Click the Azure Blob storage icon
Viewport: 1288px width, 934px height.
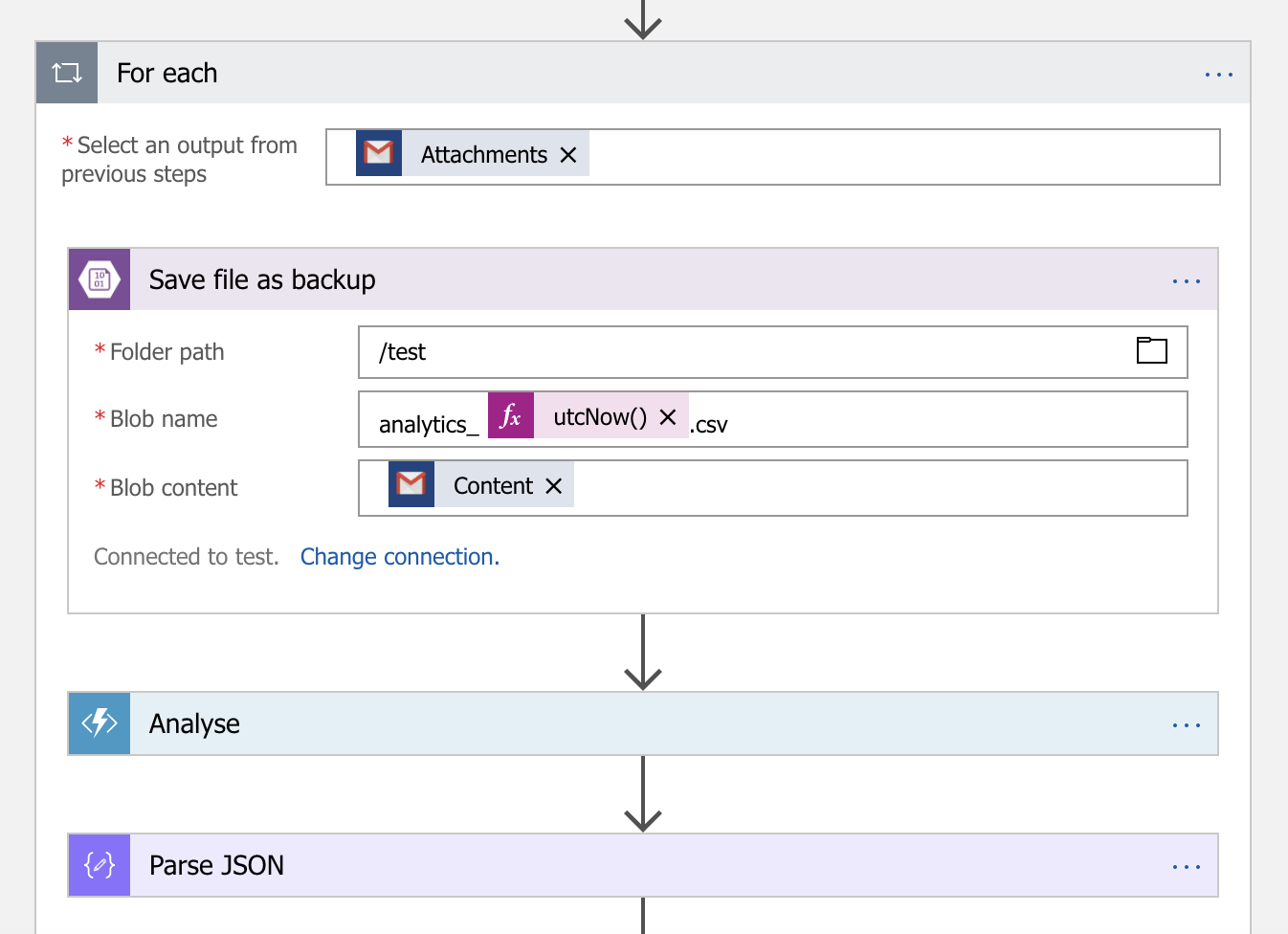[100, 279]
